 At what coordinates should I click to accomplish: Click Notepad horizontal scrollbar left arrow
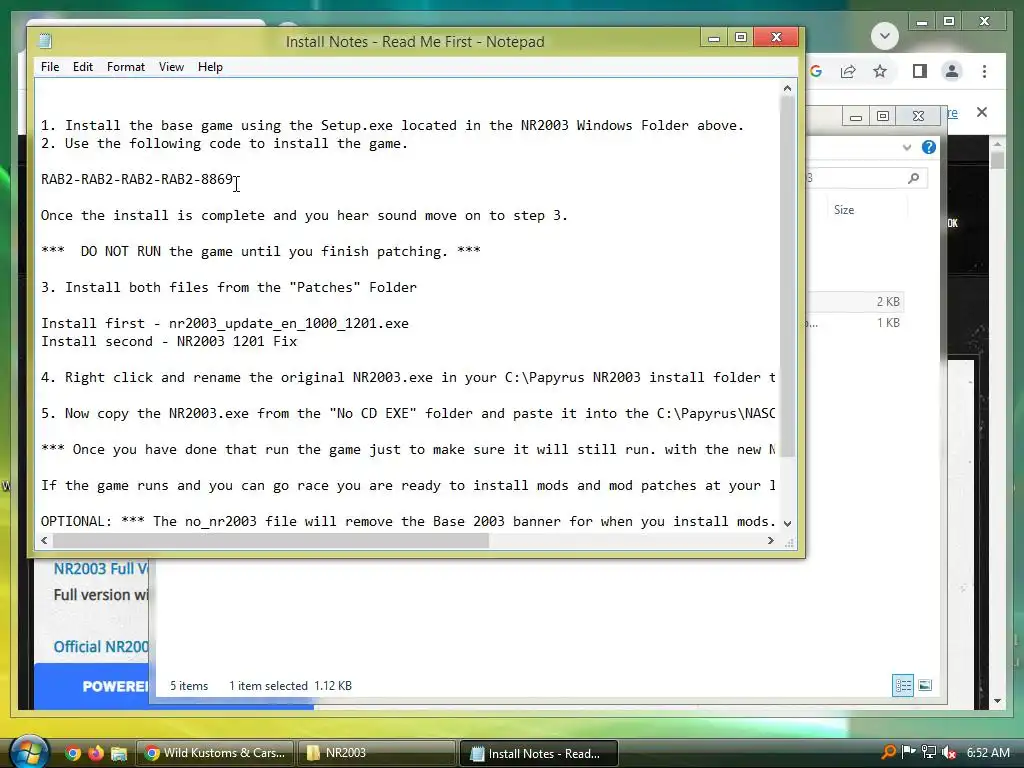(44, 541)
